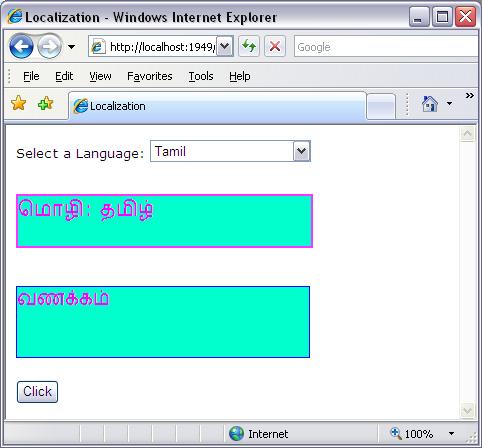Click the 'Select a Language:' label
The image size is (482, 448).
[80, 154]
